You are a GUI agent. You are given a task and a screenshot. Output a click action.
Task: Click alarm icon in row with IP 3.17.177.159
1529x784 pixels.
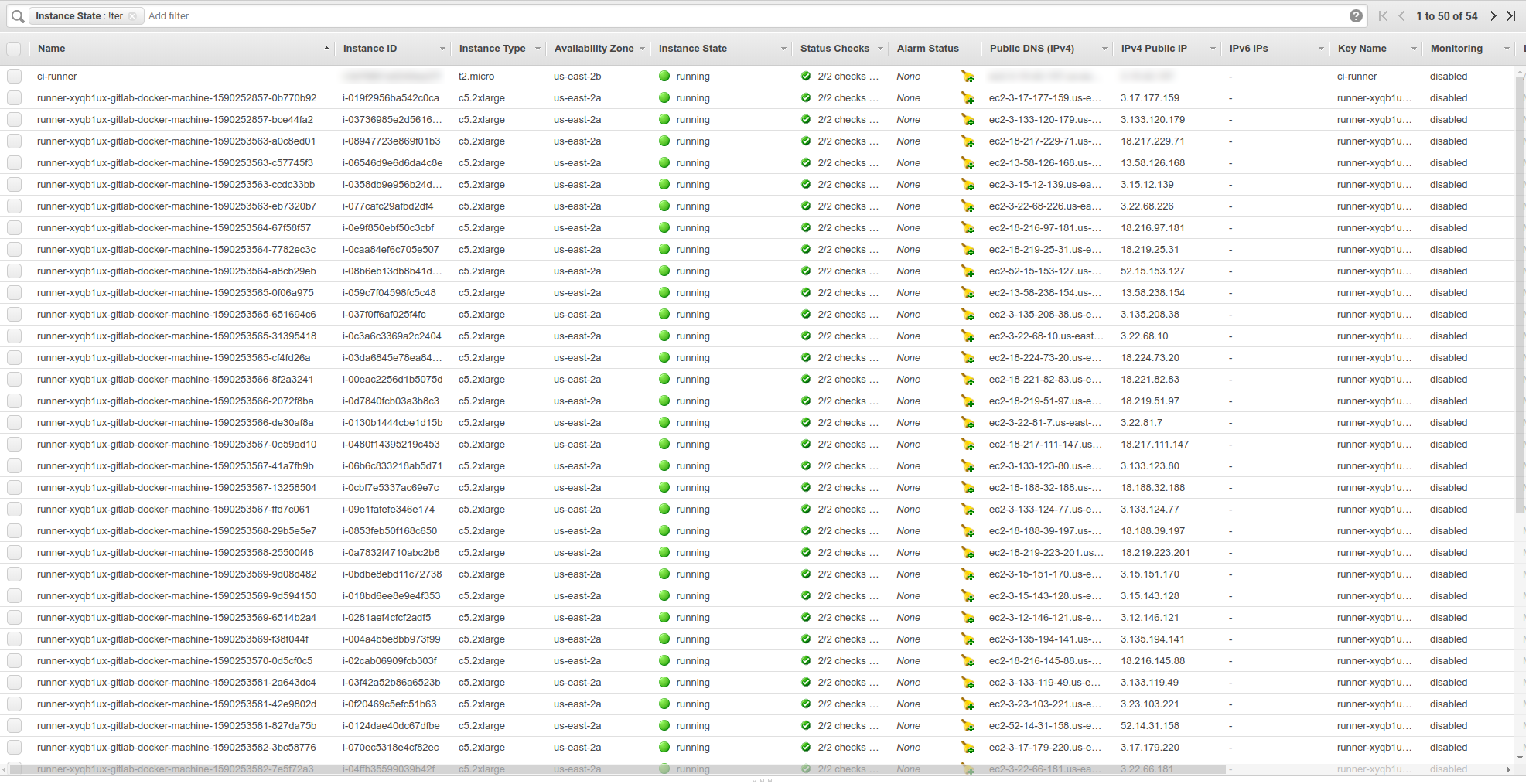968,98
